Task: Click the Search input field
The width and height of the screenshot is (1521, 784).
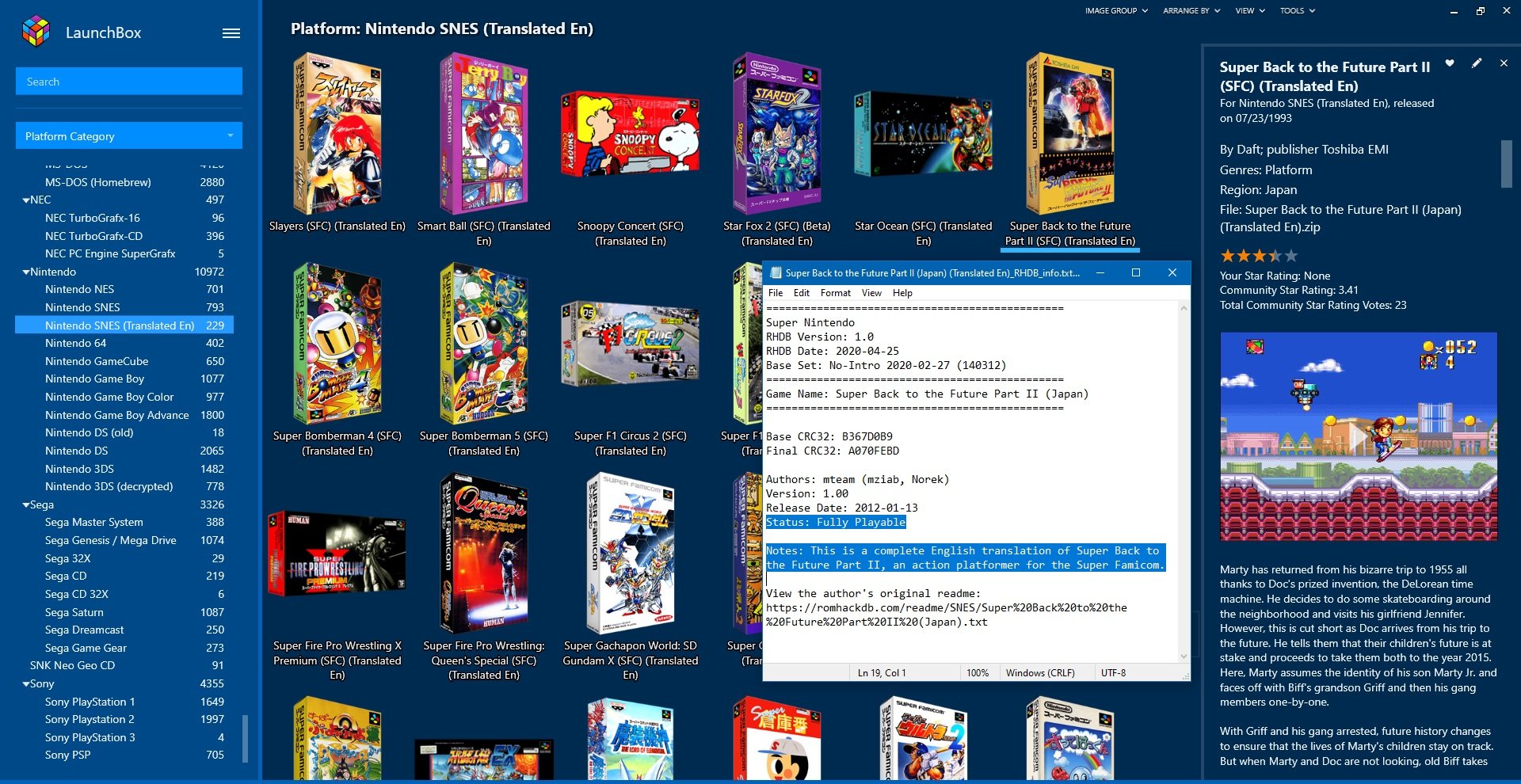Action: click(x=129, y=82)
